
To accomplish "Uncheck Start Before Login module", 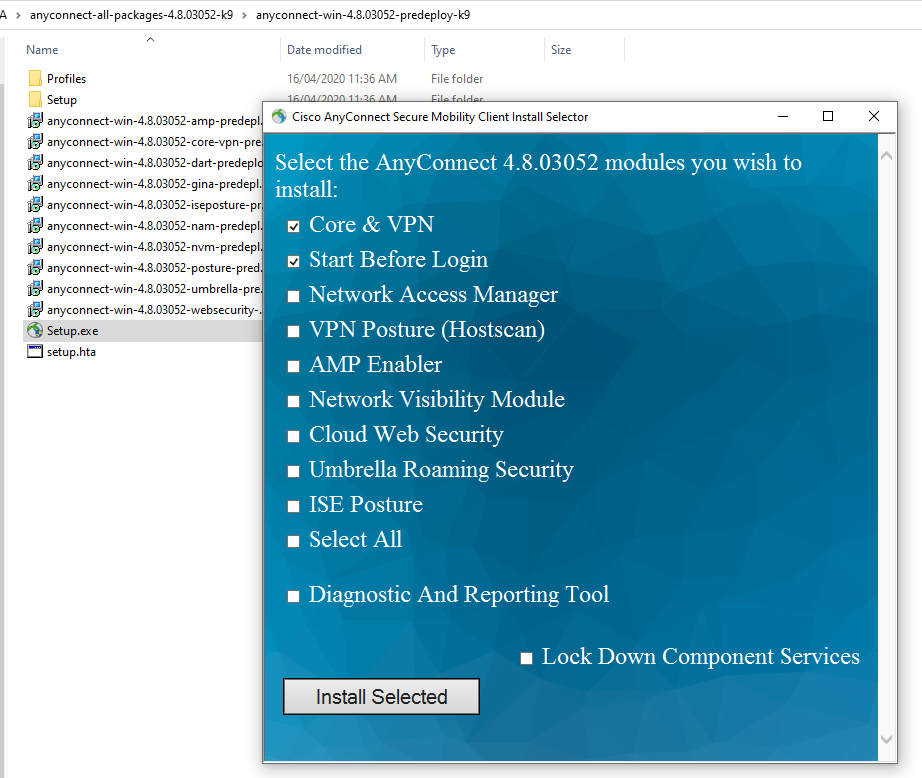I will coord(293,261).
